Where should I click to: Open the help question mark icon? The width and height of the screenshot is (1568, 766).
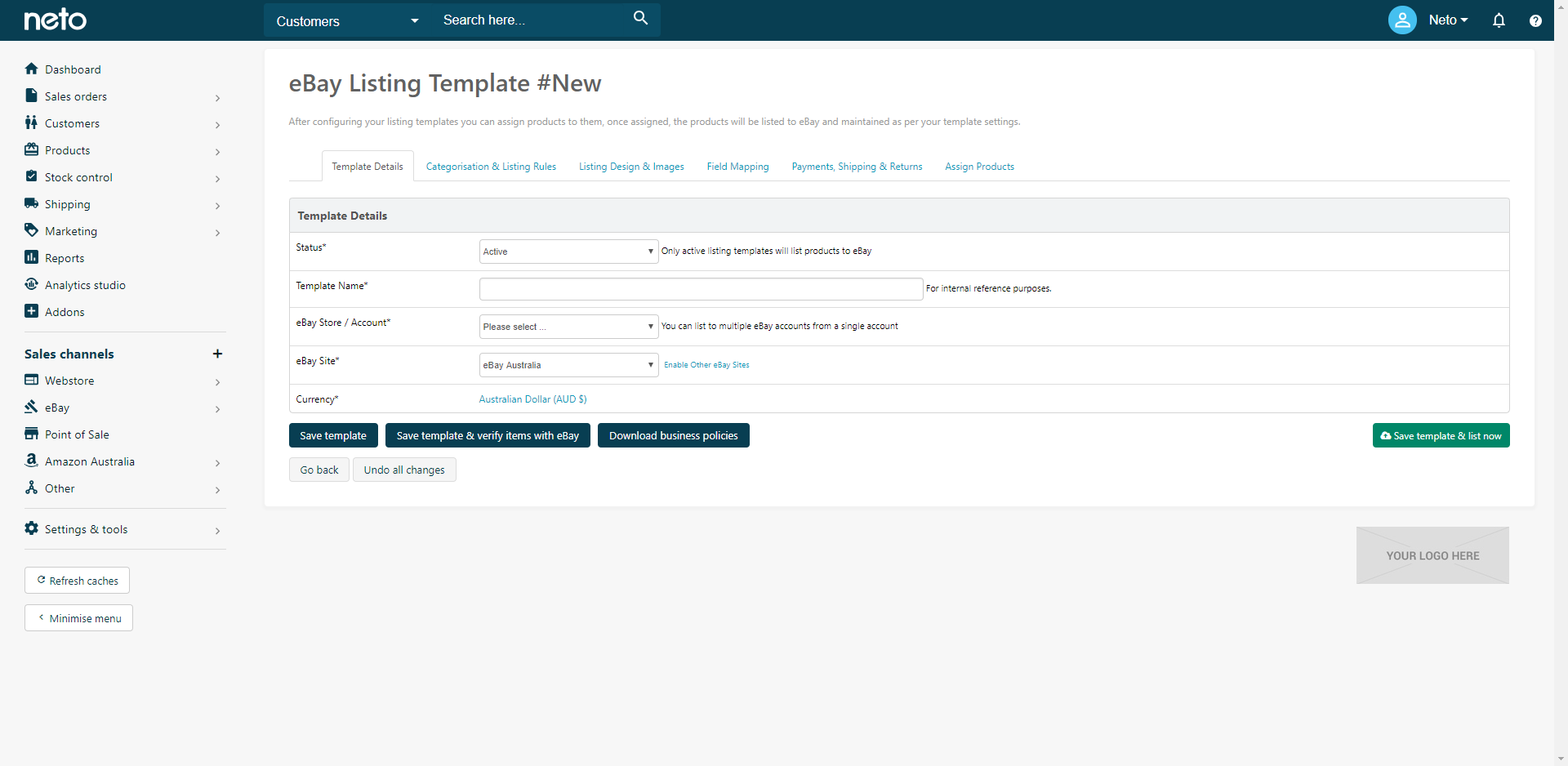pyautogui.click(x=1535, y=21)
